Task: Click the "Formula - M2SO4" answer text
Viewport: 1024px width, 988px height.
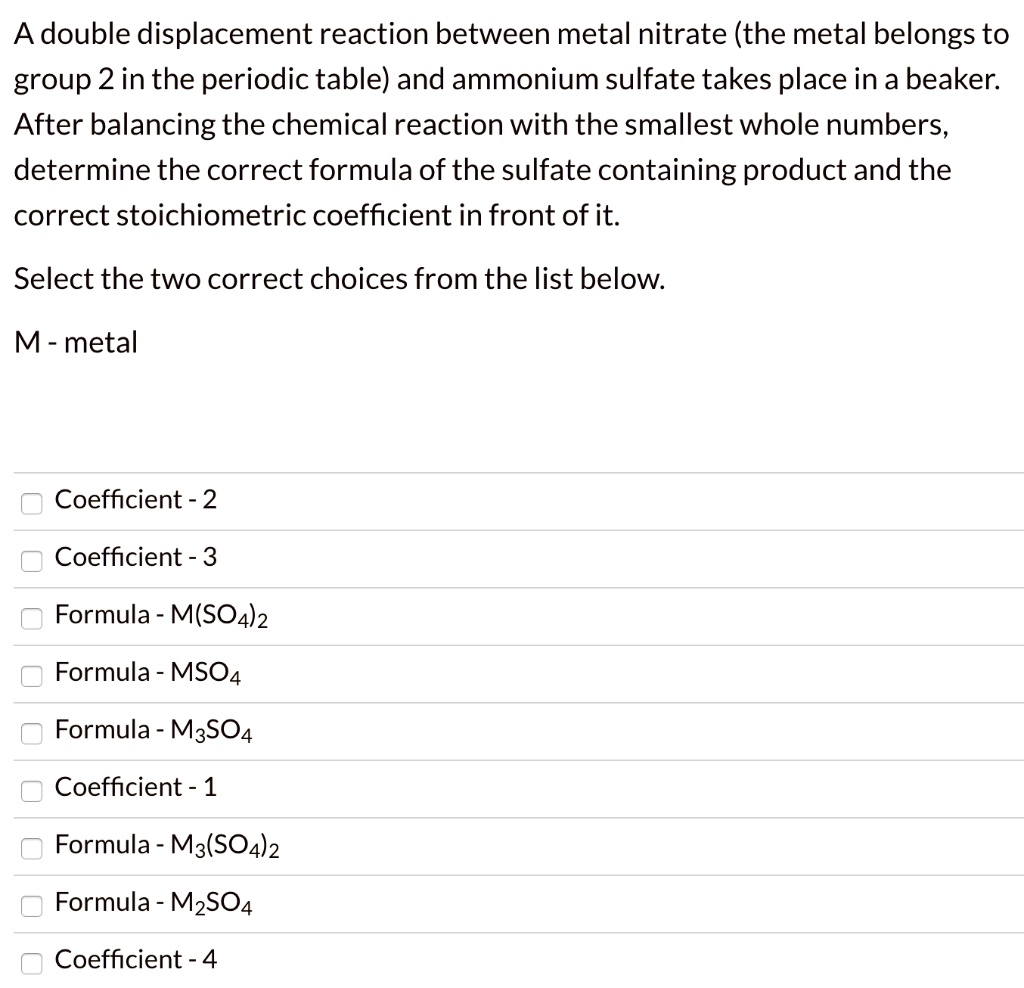Action: (x=153, y=903)
